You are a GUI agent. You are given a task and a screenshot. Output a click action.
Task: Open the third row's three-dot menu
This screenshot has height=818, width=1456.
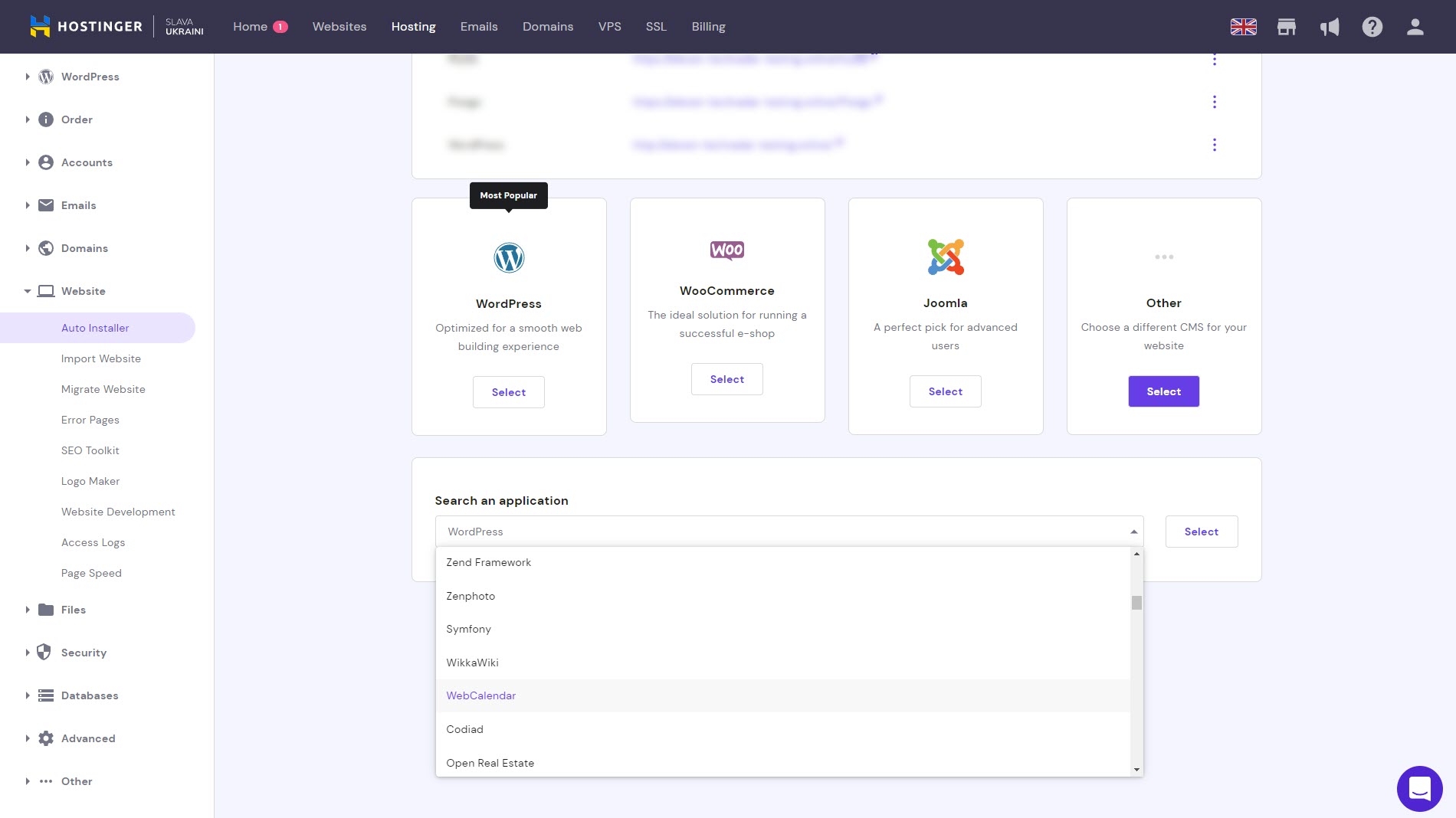(1215, 145)
